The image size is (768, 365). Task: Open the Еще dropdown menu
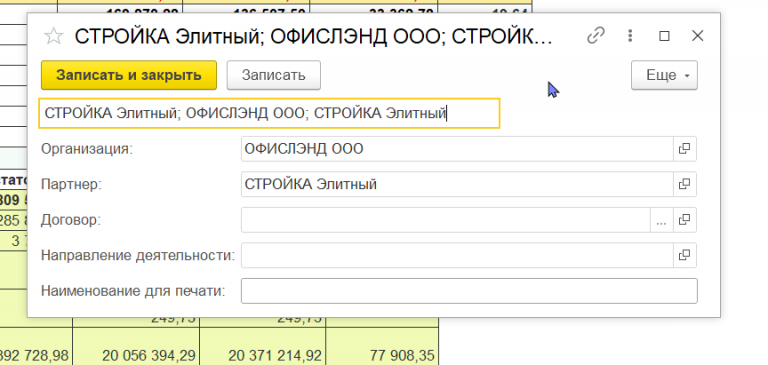click(664, 75)
